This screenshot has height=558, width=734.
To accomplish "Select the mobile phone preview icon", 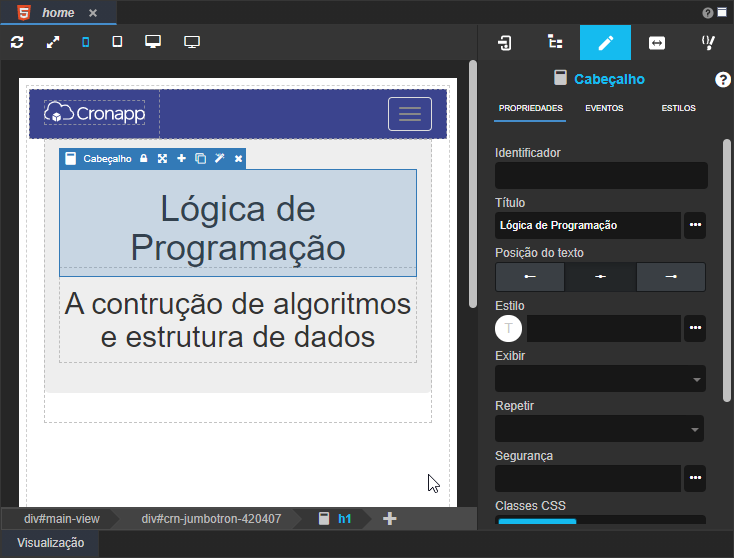I will [x=86, y=42].
